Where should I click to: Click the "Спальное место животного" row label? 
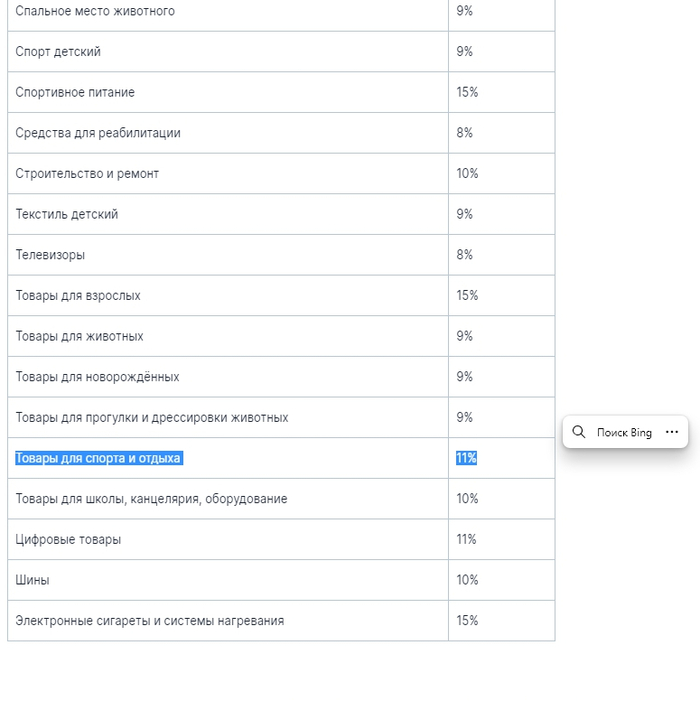click(x=95, y=11)
